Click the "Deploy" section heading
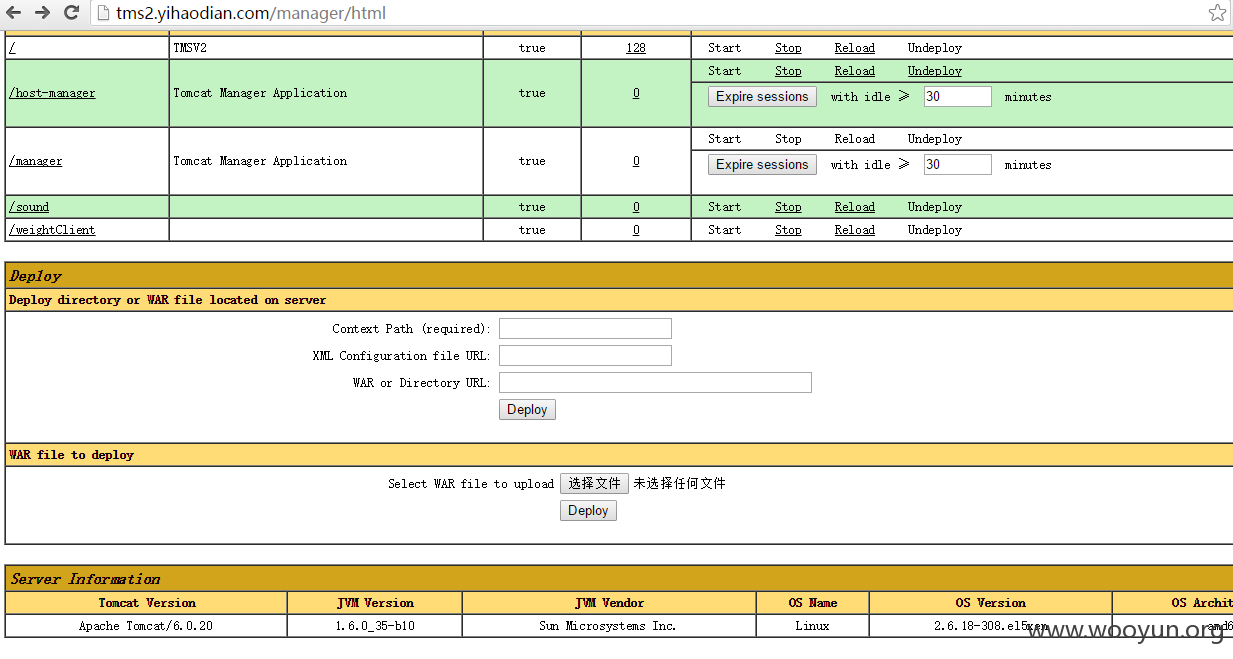Screen dimensions: 1233x659 click(x=36, y=276)
